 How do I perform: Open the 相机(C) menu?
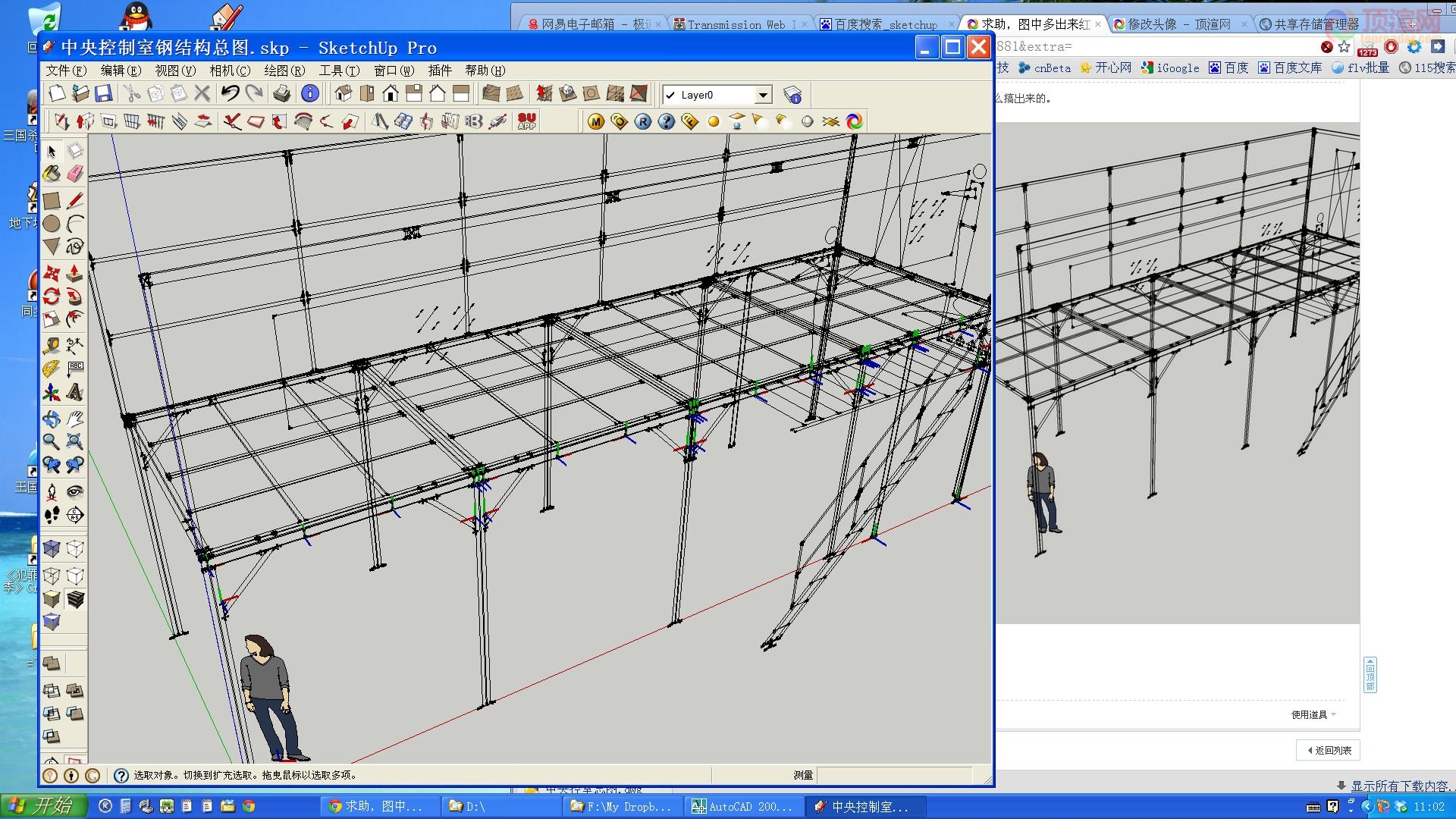point(230,71)
